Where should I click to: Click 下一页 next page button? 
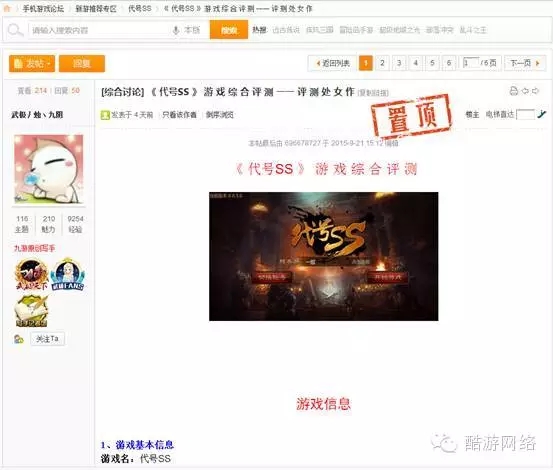(525, 63)
